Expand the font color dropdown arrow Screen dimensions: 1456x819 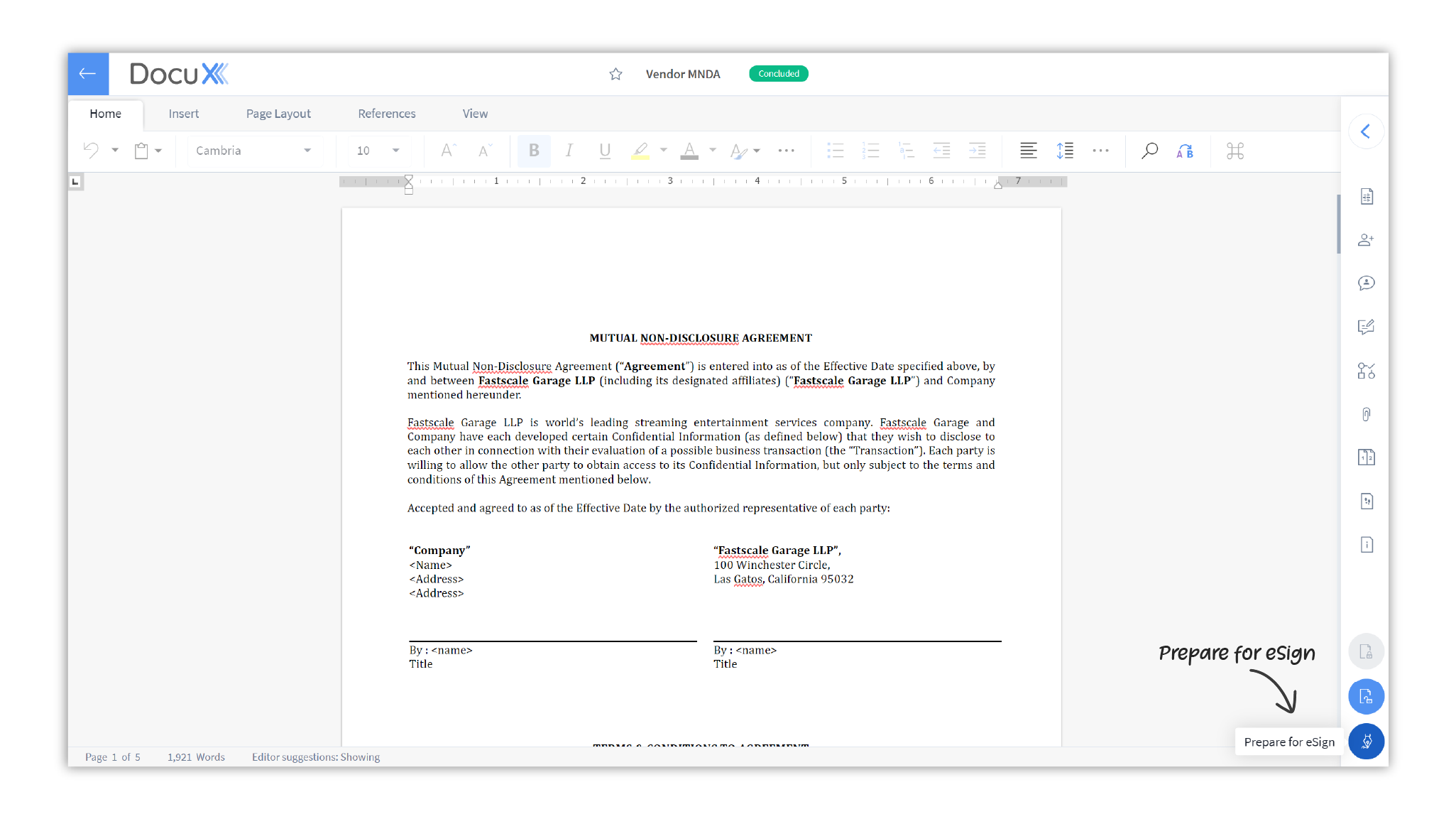(x=713, y=151)
